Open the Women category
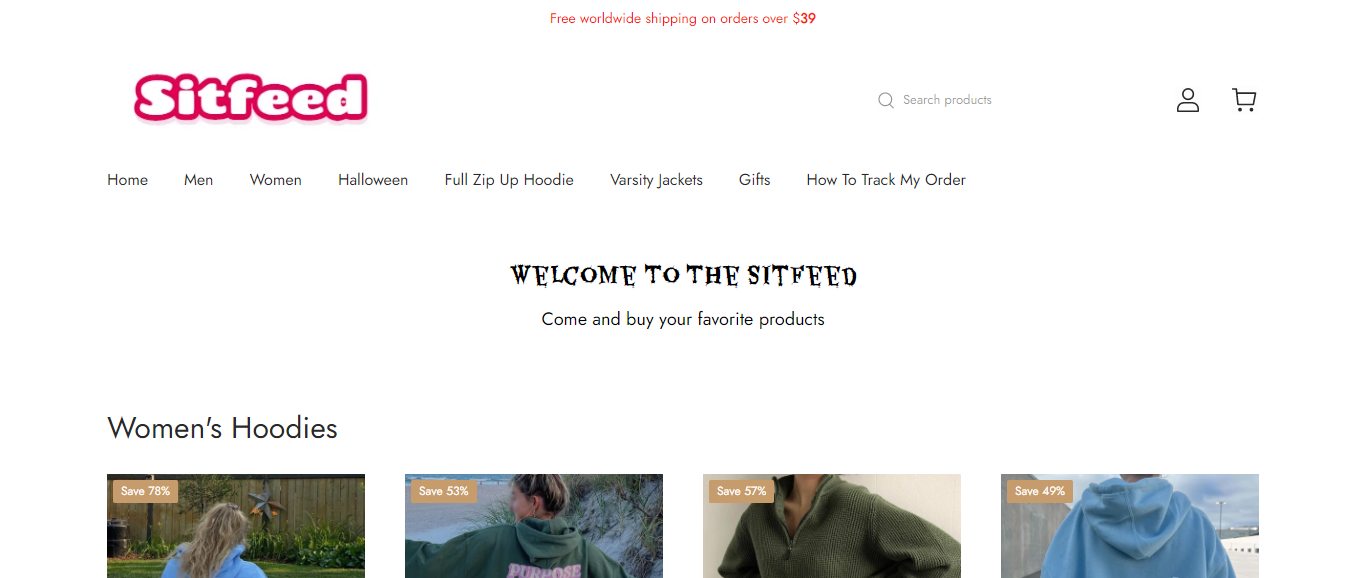Image resolution: width=1366 pixels, height=578 pixels. [x=276, y=180]
